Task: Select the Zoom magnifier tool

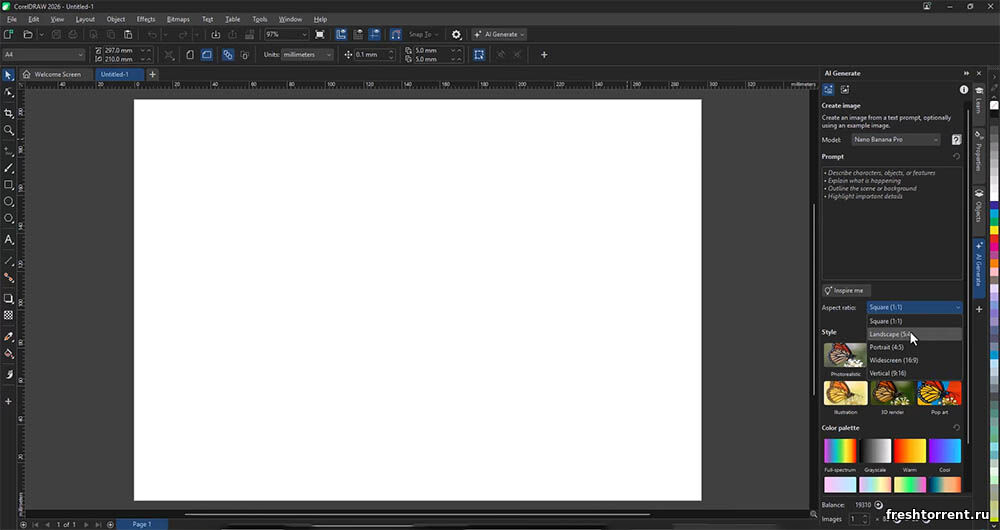Action: [x=9, y=130]
